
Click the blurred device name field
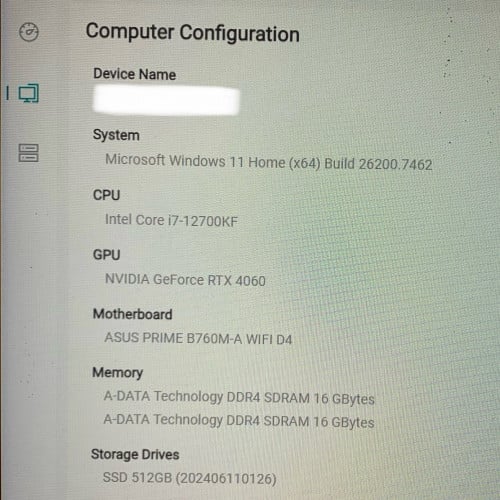click(166, 100)
